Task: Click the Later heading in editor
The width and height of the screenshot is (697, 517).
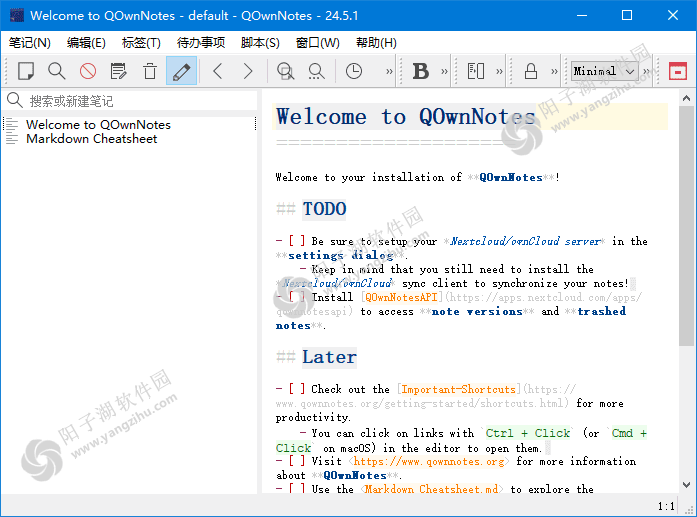Action: pos(329,357)
